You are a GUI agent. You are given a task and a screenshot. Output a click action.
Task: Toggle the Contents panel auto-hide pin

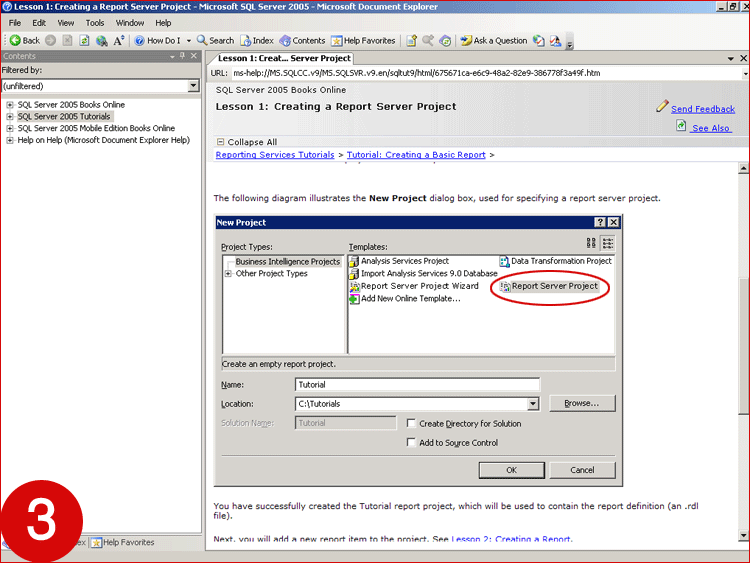click(x=183, y=56)
